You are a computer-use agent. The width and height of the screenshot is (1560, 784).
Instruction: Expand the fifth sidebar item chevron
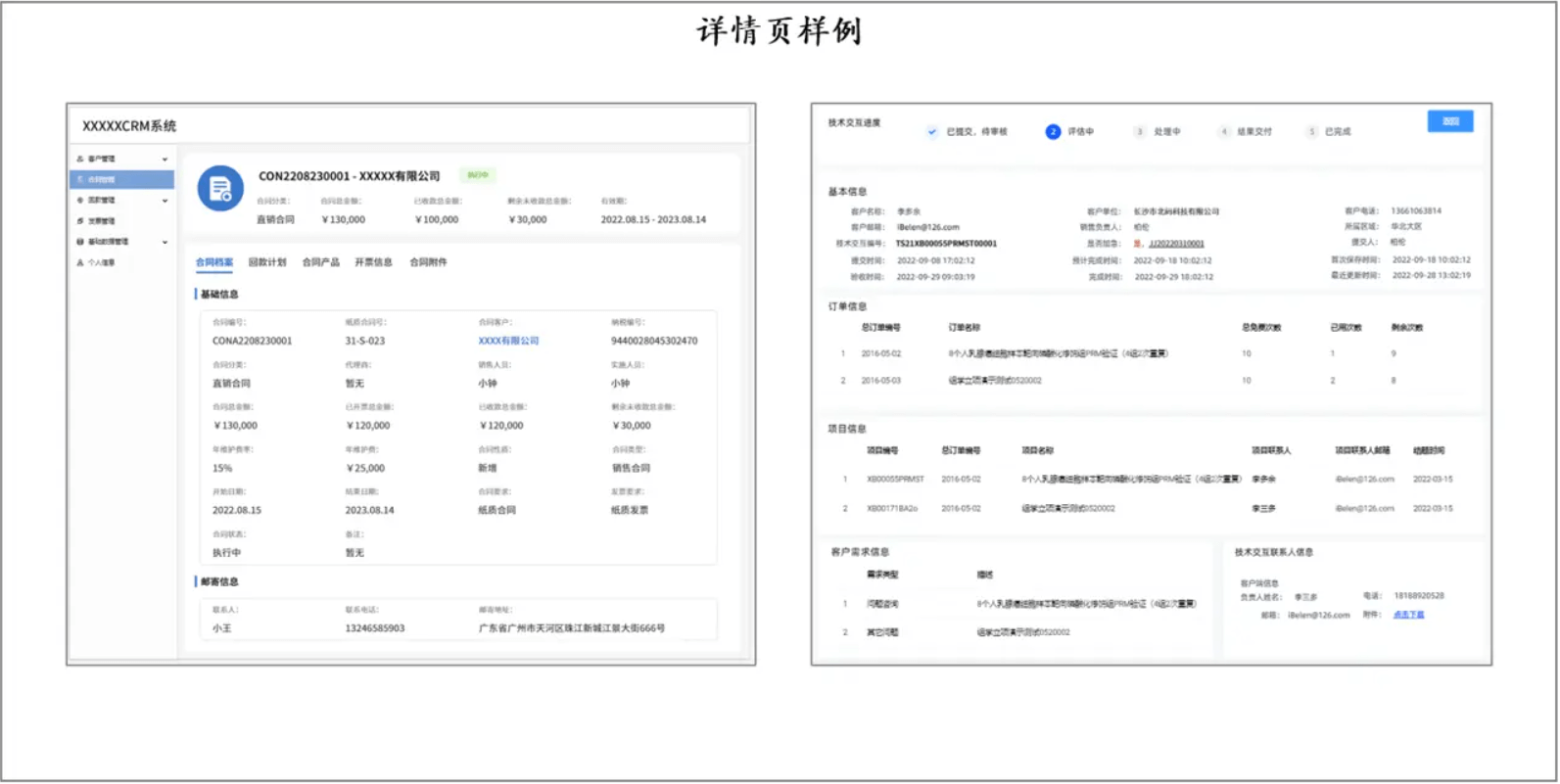165,242
